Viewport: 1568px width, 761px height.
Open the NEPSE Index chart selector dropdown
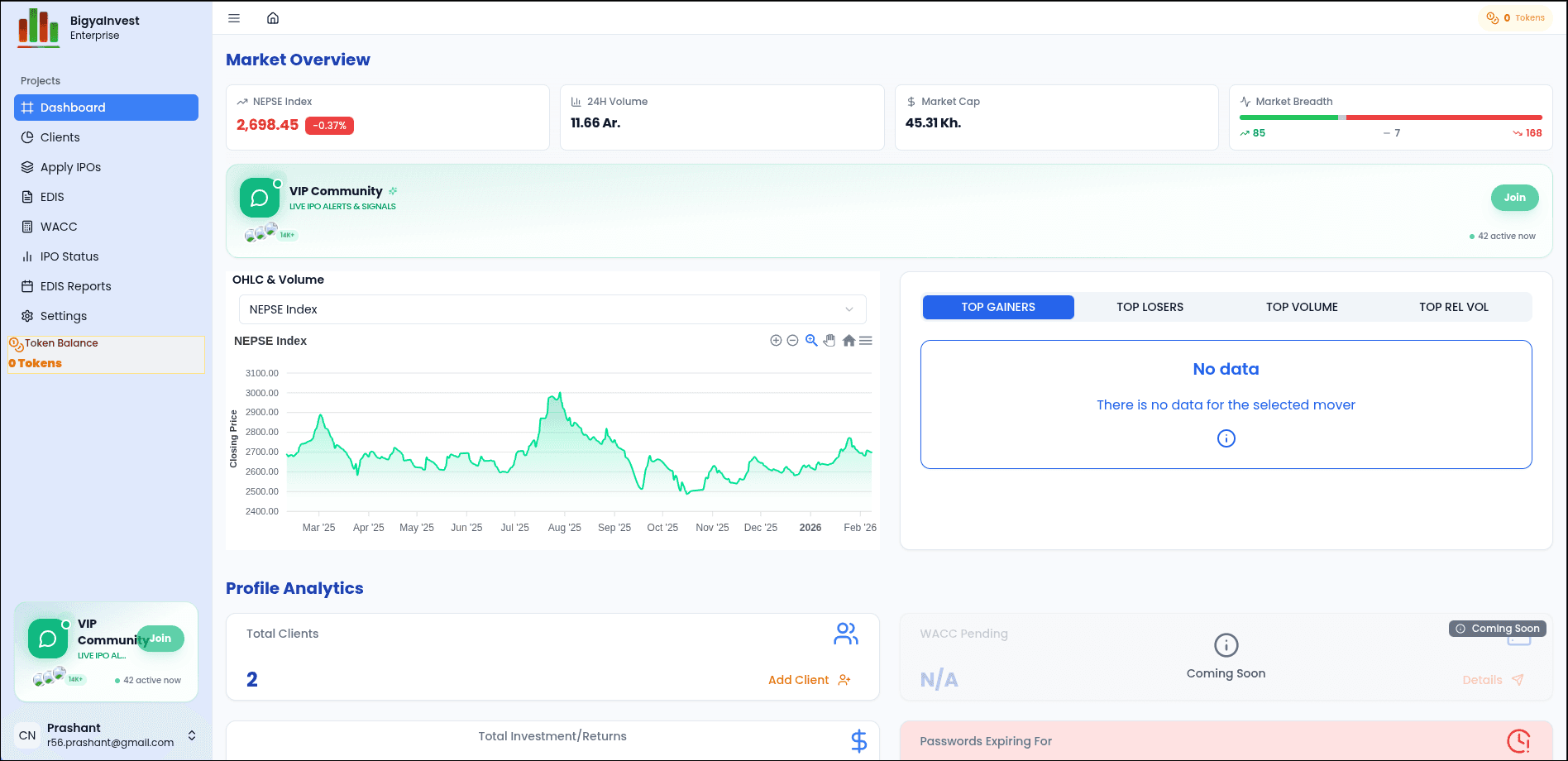click(x=551, y=309)
